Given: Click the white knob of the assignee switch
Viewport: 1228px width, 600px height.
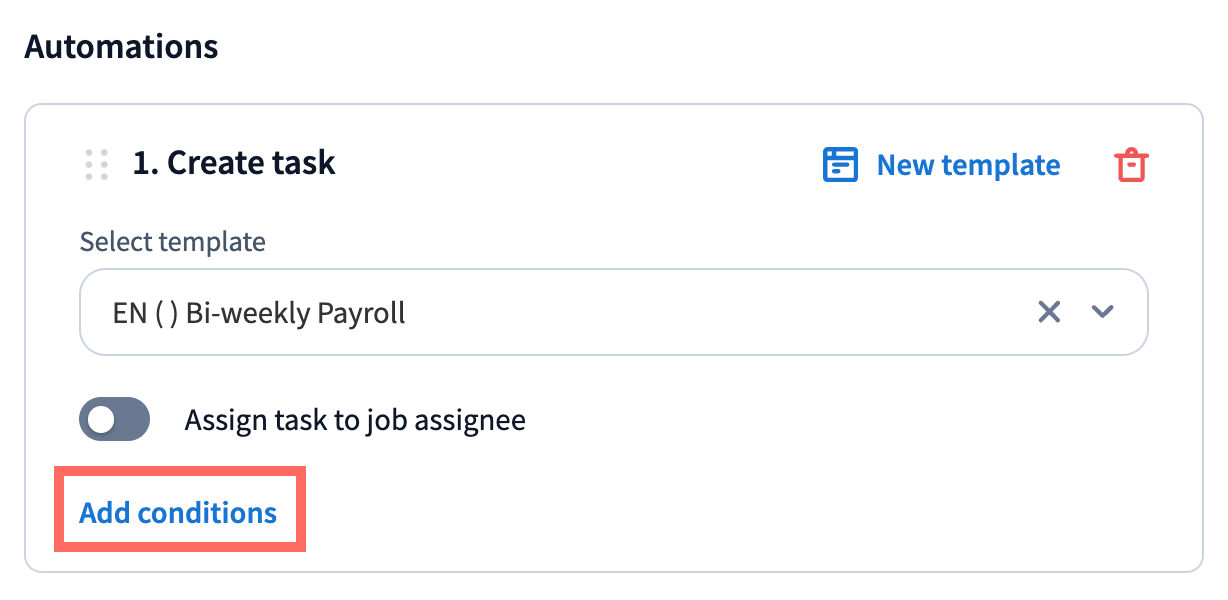Looking at the screenshot, I should click(x=101, y=420).
